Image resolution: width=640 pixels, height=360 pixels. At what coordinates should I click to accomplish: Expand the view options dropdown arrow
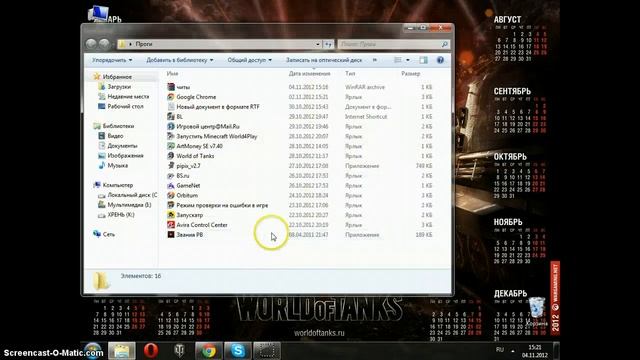(x=408, y=60)
